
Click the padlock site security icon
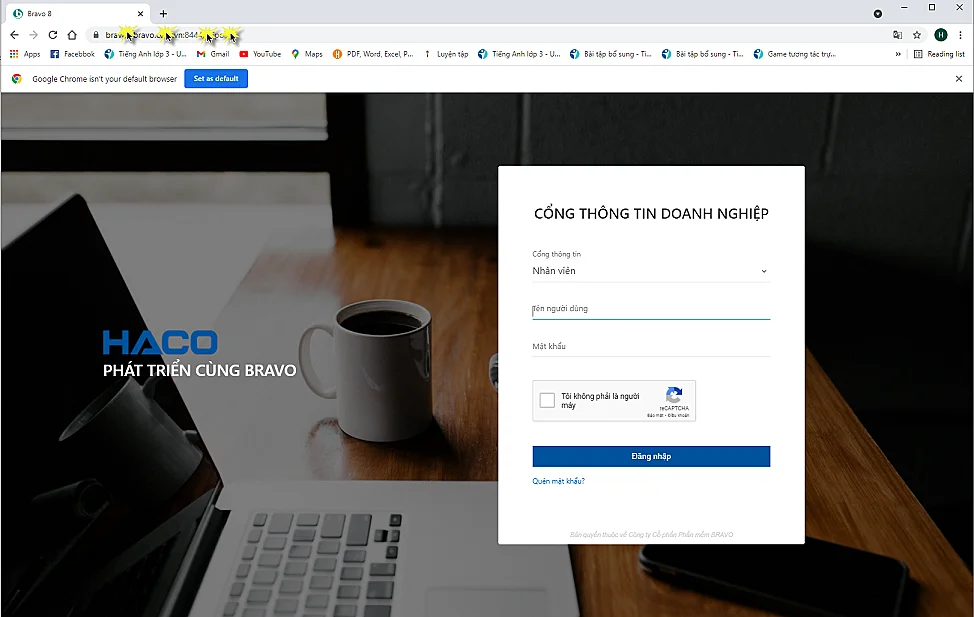[x=96, y=34]
